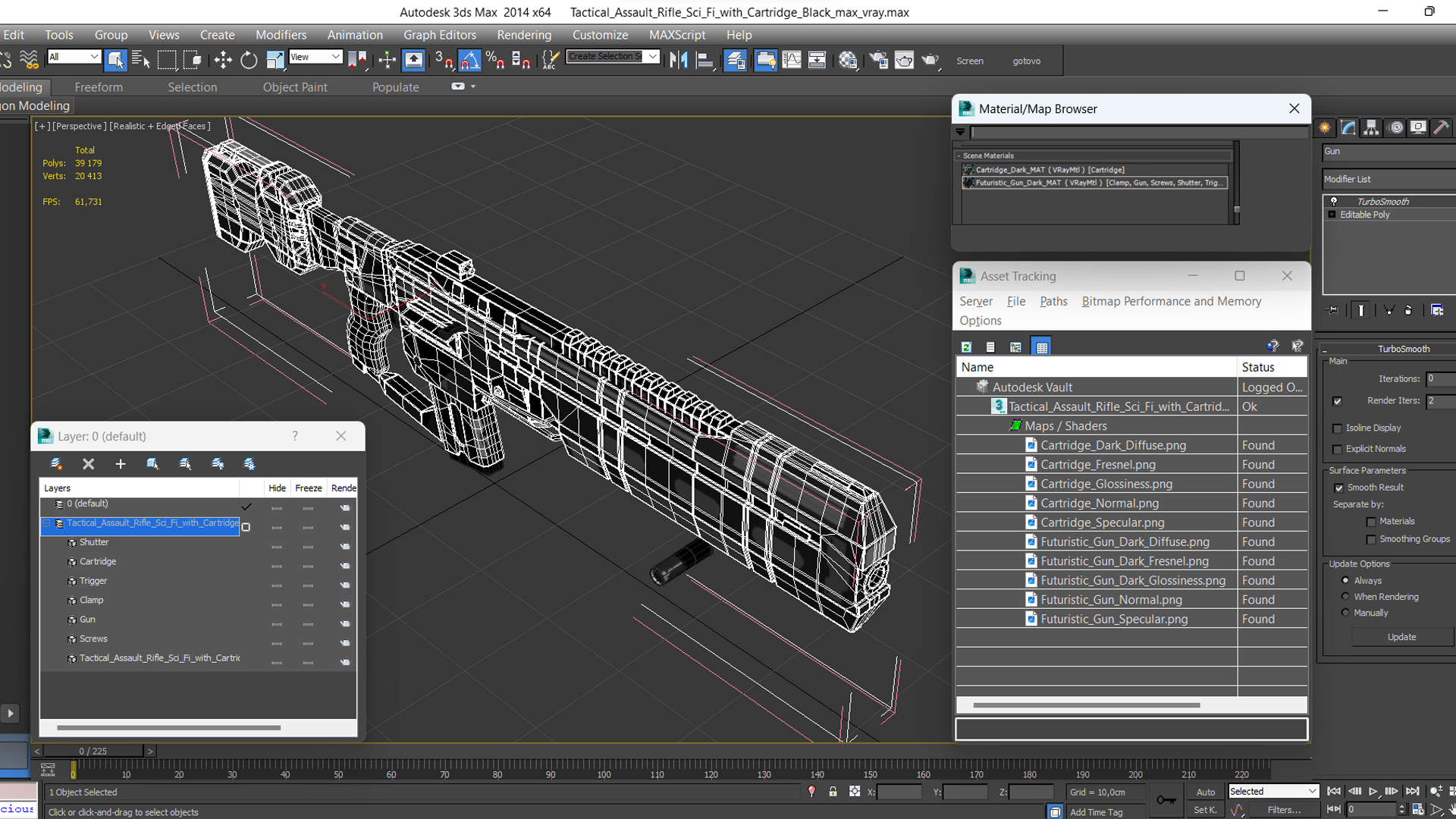The height and width of the screenshot is (819, 1456).
Task: Click Freeze All Layers snowflake icon
Action: (x=249, y=463)
